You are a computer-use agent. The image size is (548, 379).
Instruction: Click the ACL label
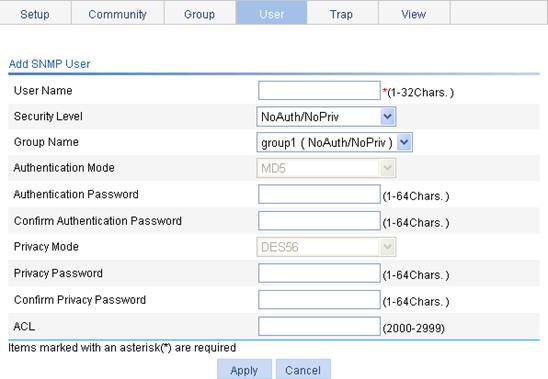point(24,326)
